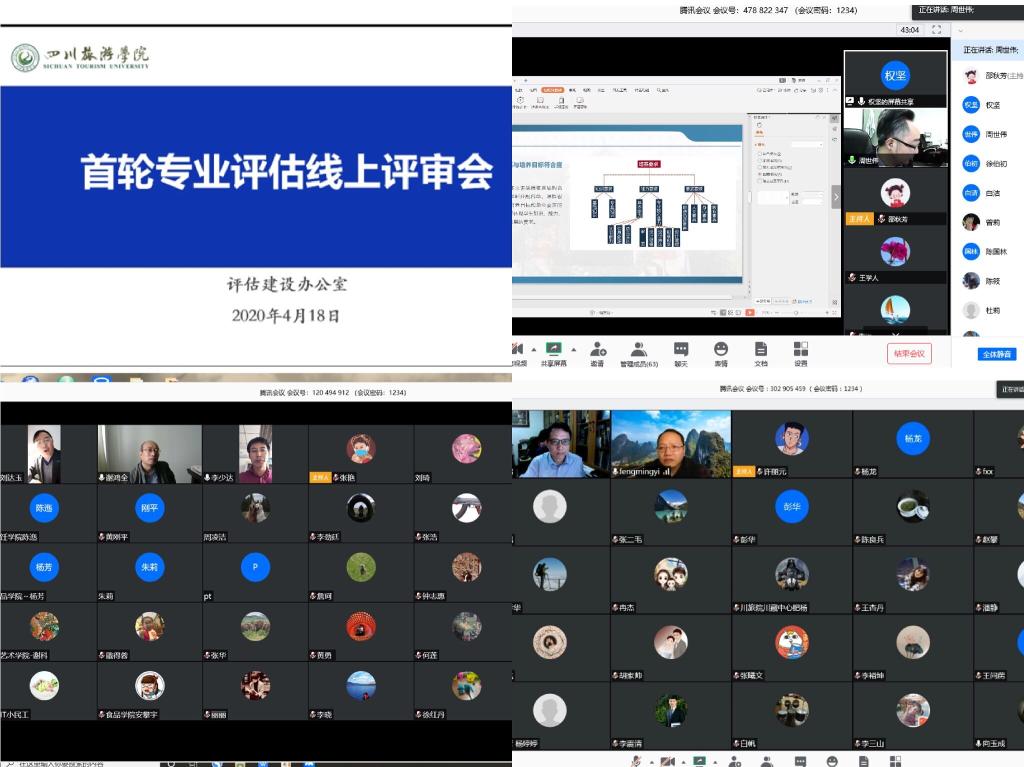Screen dimensions: 1024x767
Task: Expand the arrow next to the video button
Action: pos(534,349)
